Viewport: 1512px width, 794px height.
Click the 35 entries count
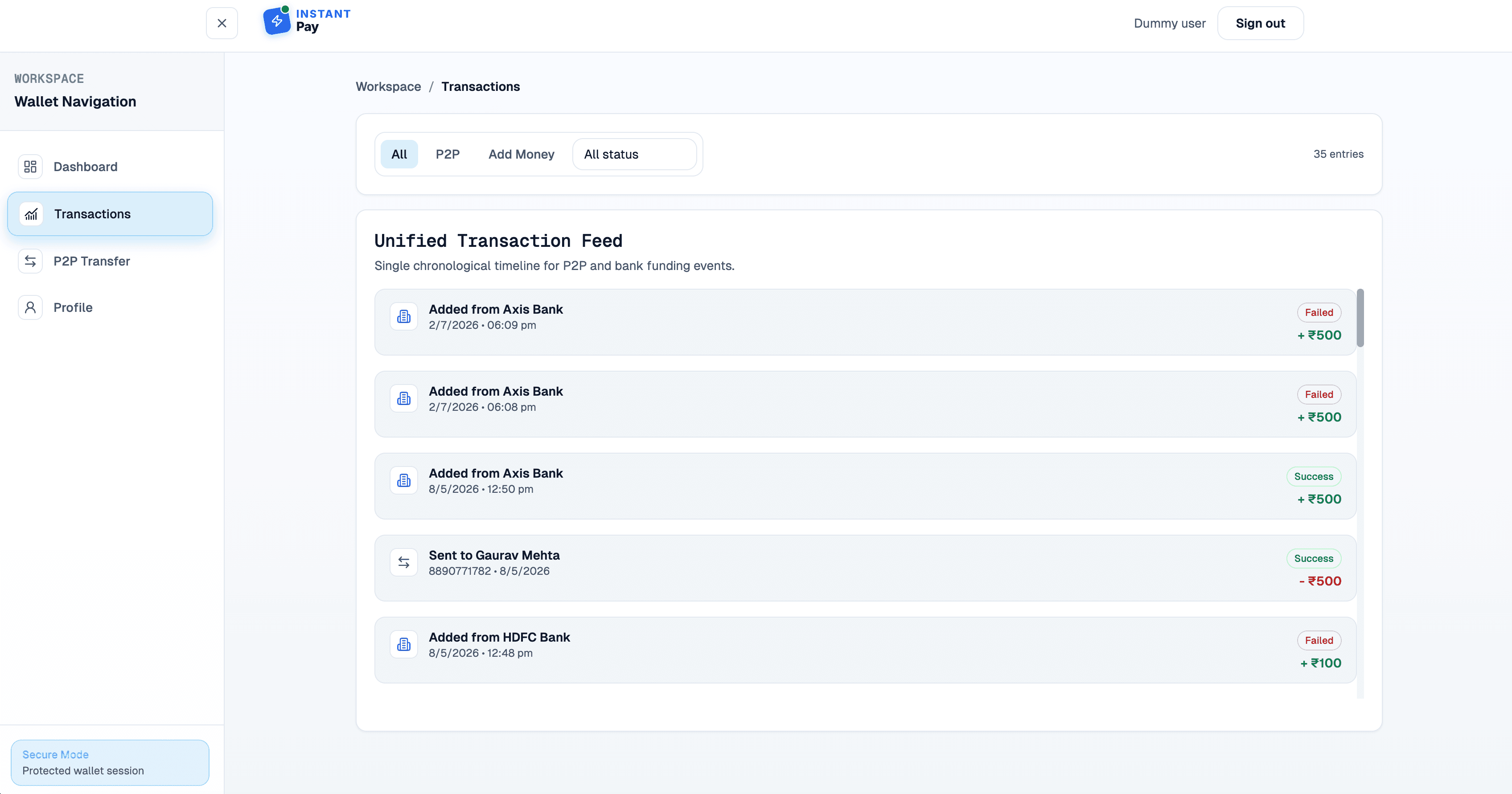click(1338, 154)
